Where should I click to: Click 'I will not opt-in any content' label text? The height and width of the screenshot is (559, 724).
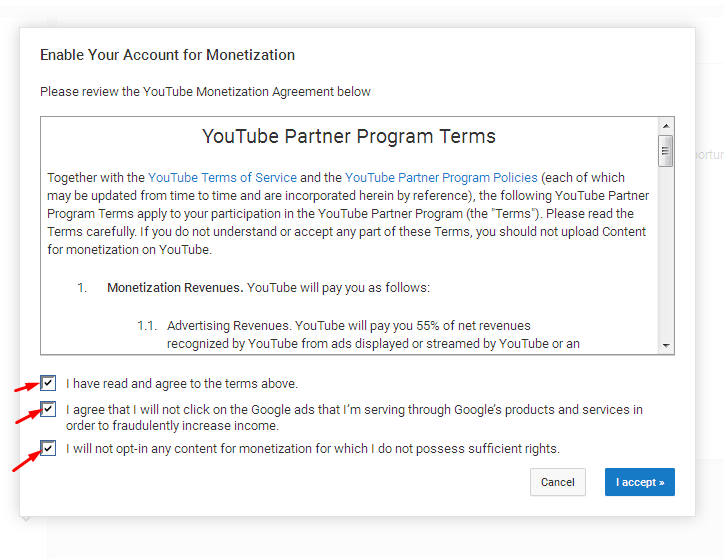tap(313, 449)
